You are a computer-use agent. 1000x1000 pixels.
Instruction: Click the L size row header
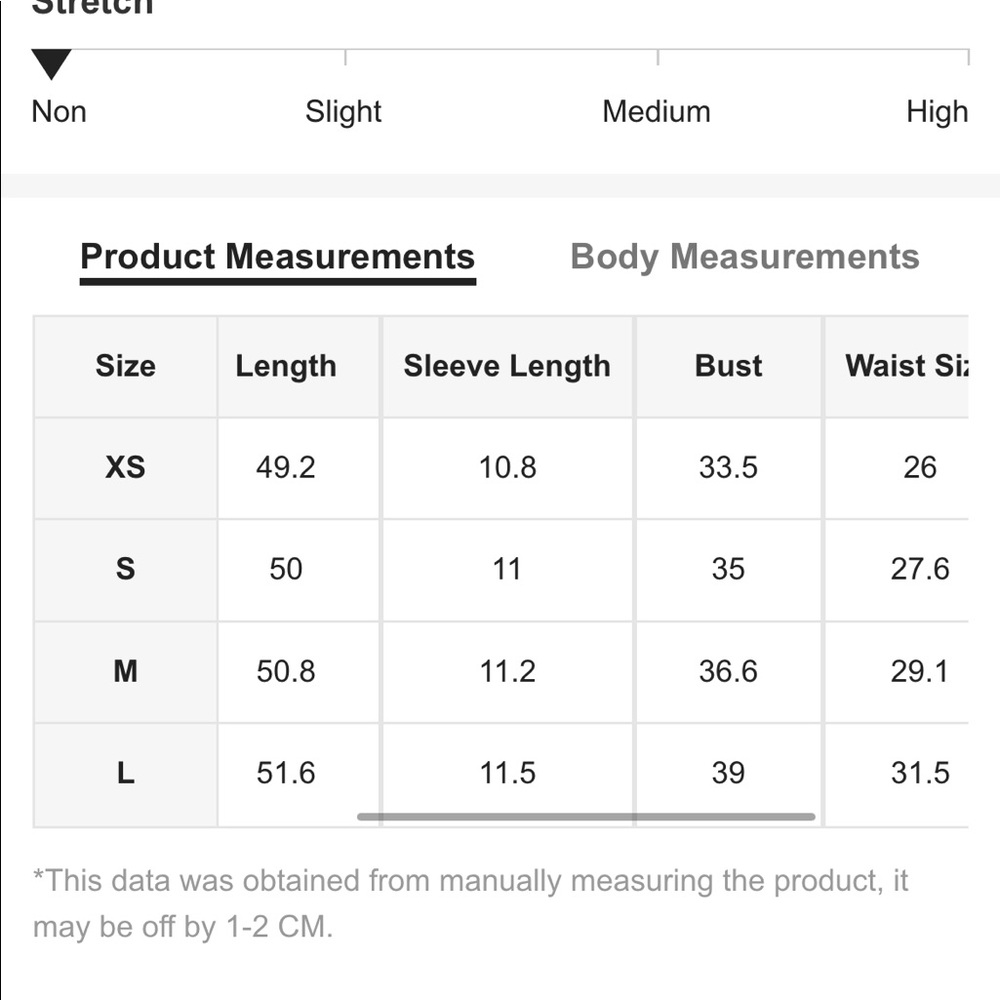pos(125,775)
